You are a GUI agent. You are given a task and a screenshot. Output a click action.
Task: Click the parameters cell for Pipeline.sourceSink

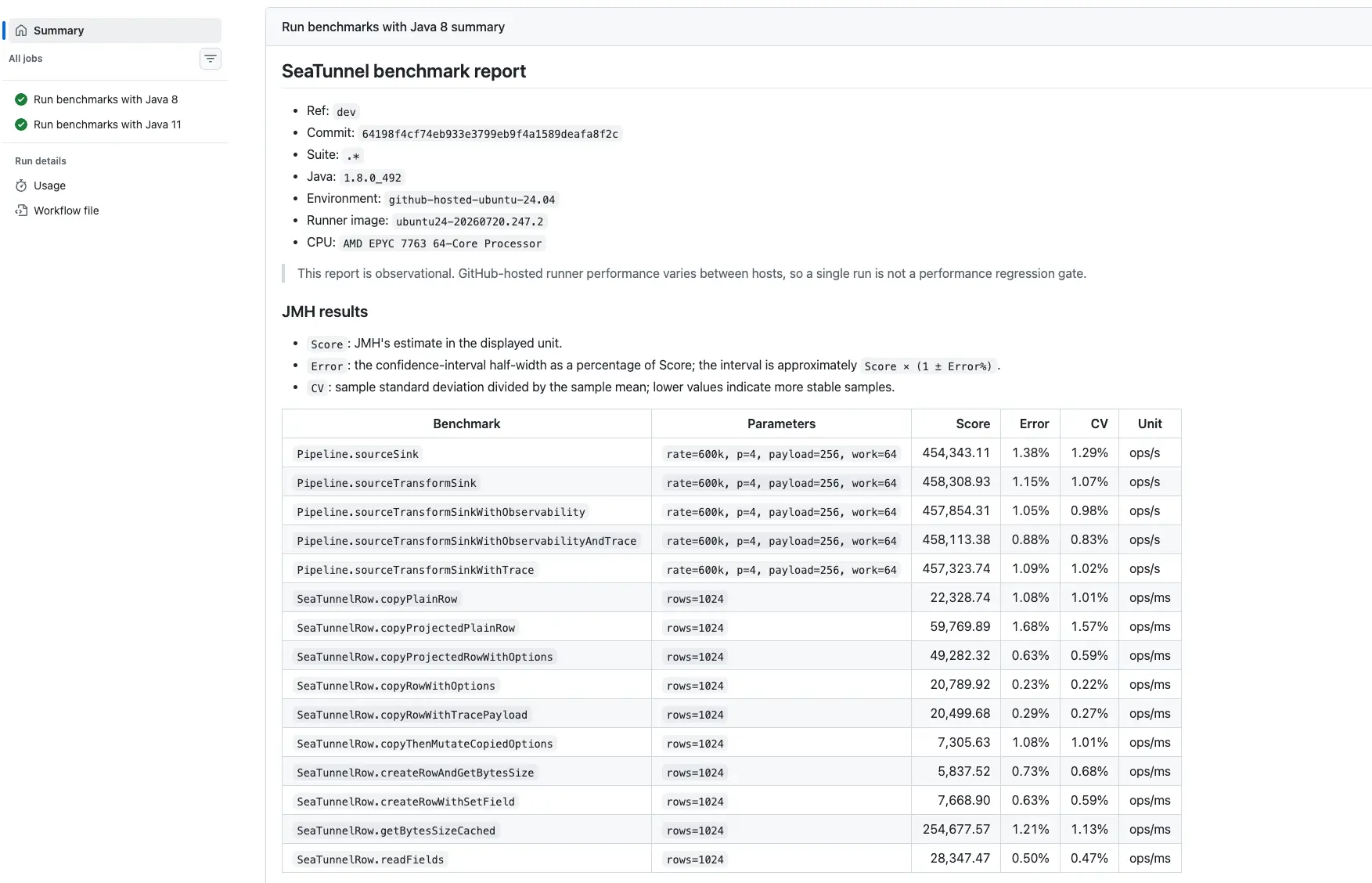pos(782,454)
